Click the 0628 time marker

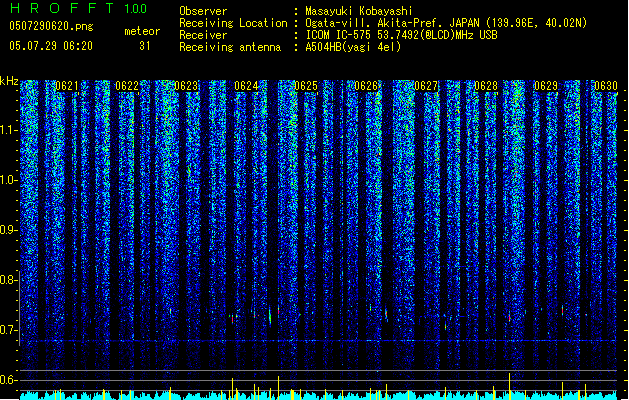point(486,86)
